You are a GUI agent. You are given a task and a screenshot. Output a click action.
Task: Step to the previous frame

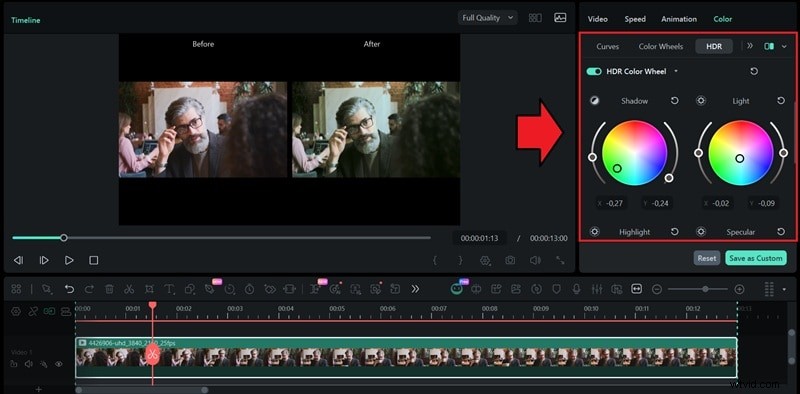pyautogui.click(x=18, y=260)
